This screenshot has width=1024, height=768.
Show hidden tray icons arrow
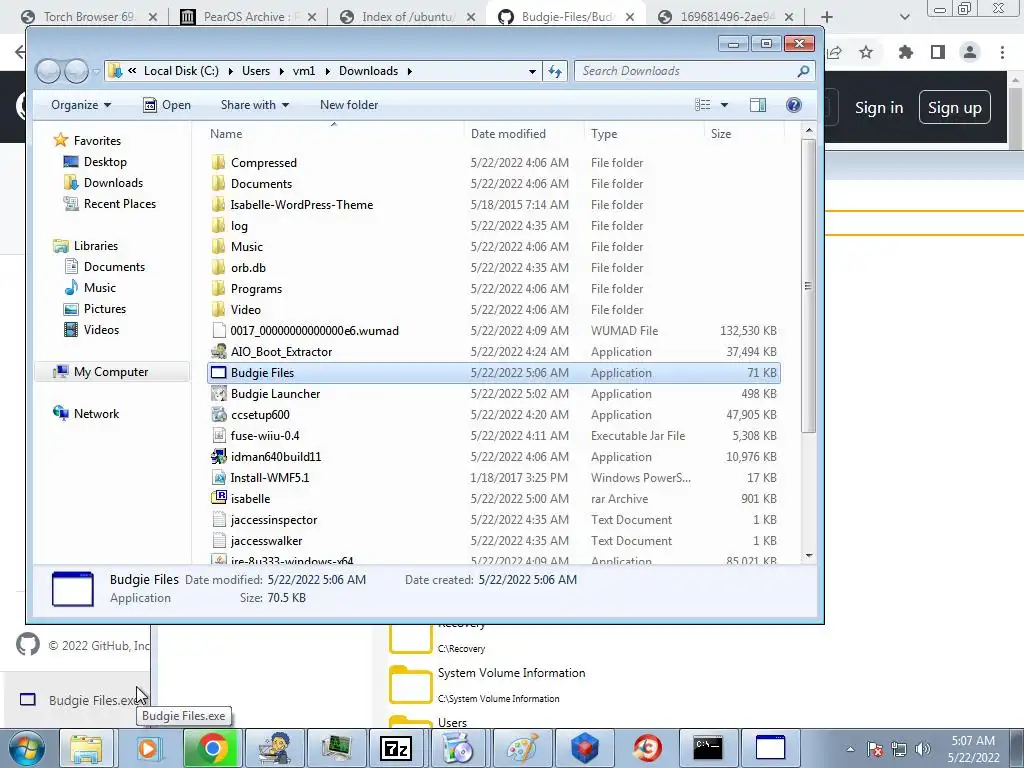(850, 749)
